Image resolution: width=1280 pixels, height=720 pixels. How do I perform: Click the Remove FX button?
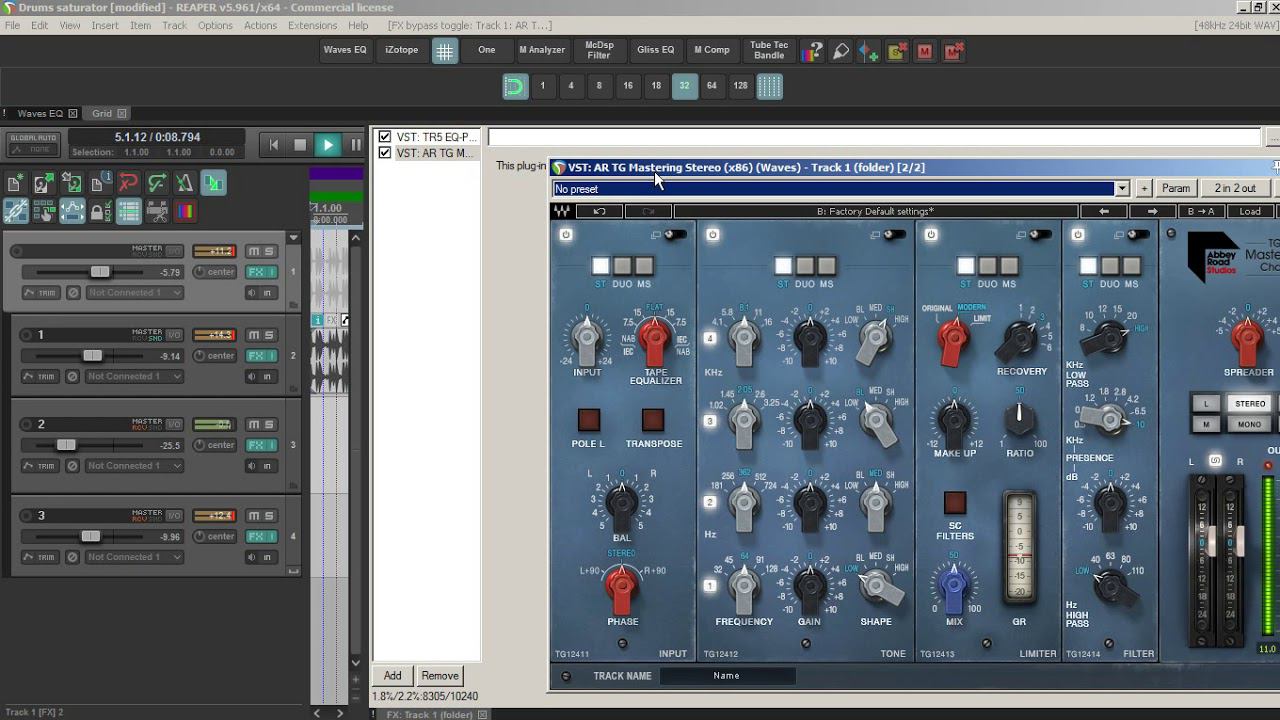coord(440,676)
